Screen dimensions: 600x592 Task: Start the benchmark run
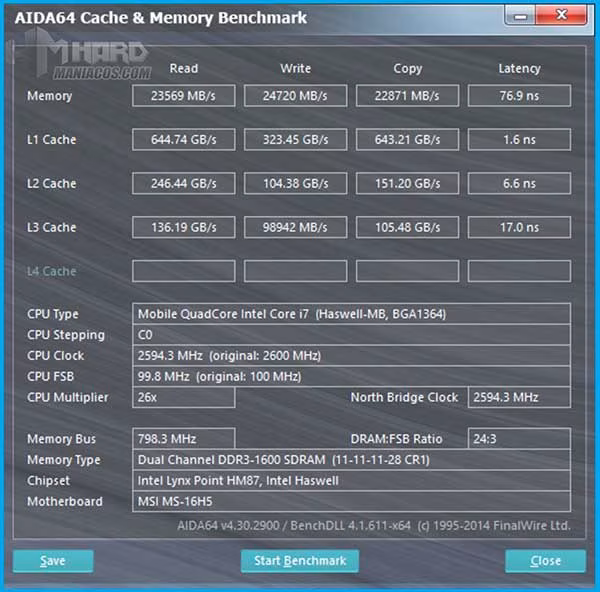[x=300, y=561]
